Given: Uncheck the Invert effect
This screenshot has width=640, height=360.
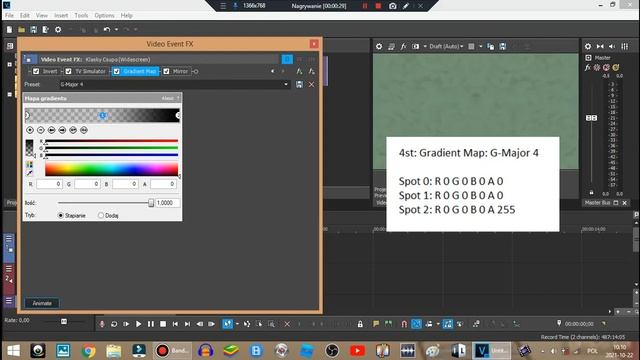Looking at the screenshot, I should [x=36, y=71].
